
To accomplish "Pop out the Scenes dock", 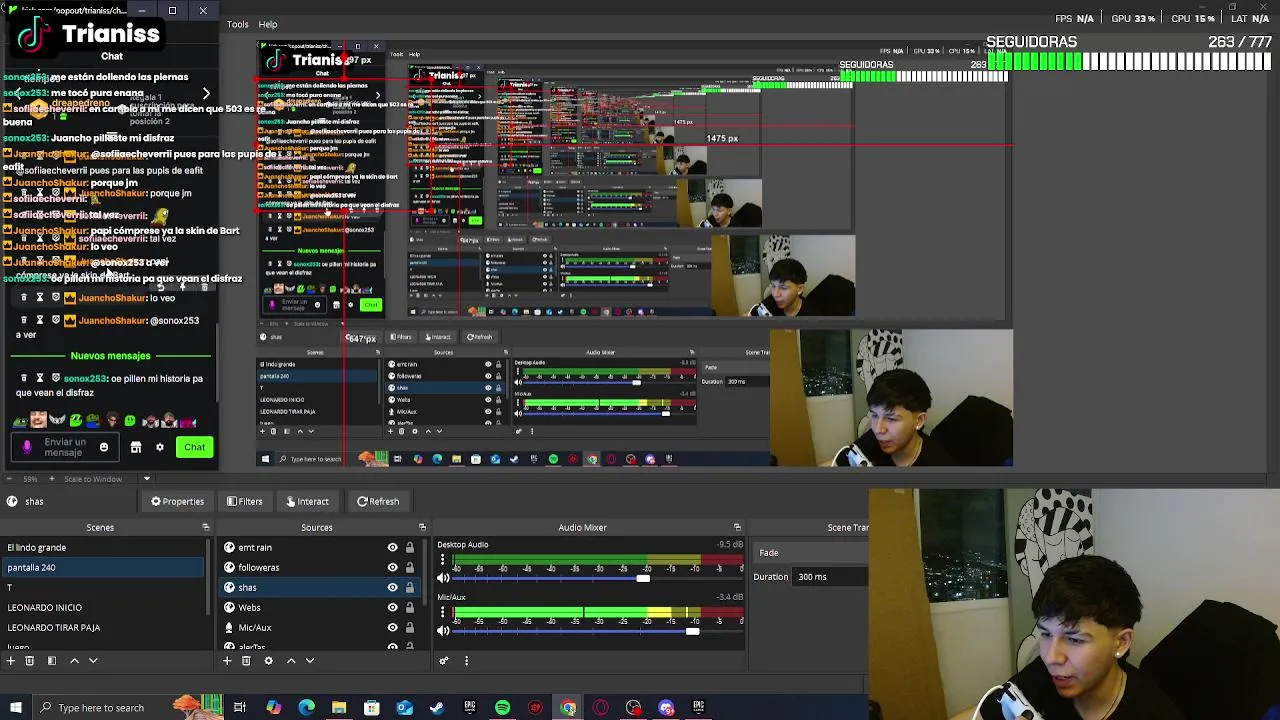I will [x=206, y=527].
